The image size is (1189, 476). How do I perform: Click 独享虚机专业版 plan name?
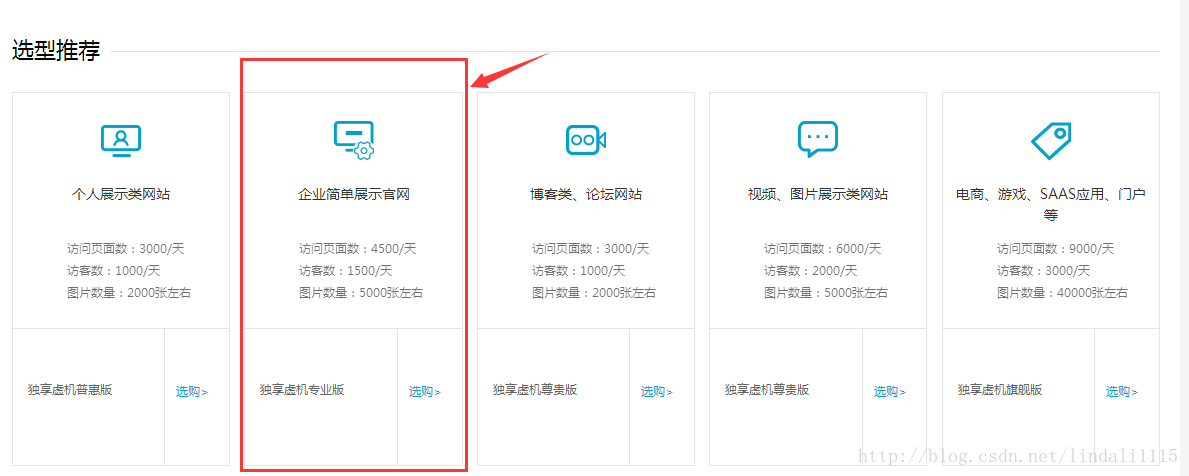[x=302, y=390]
